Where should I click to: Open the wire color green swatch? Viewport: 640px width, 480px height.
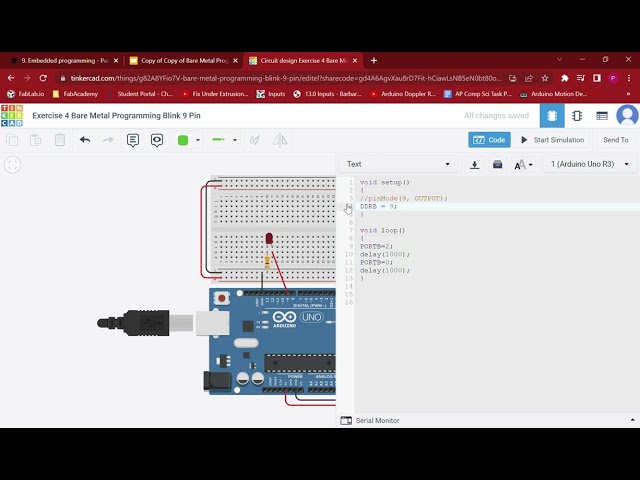(183, 140)
